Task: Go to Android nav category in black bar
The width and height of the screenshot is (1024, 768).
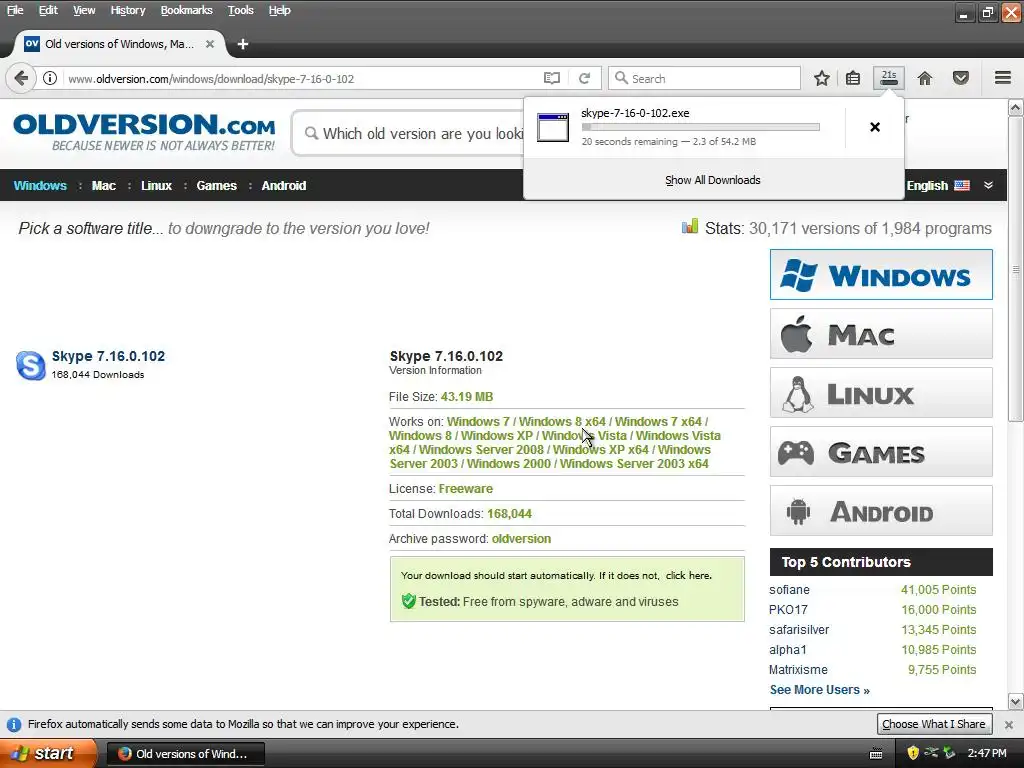Action: (x=283, y=185)
